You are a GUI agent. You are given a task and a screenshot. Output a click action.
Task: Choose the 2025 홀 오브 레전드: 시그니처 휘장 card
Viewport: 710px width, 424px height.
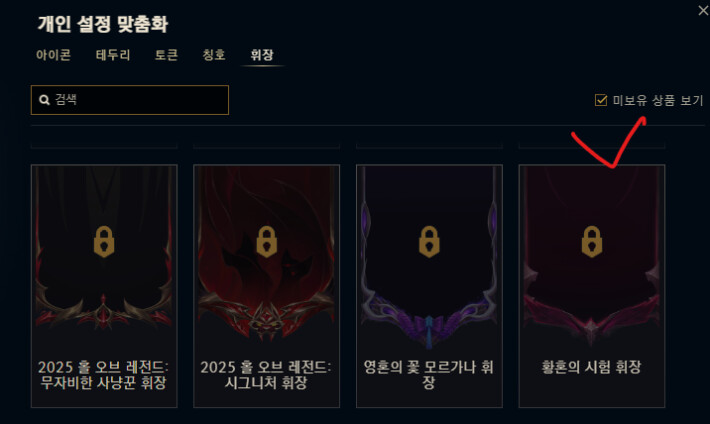click(x=267, y=286)
